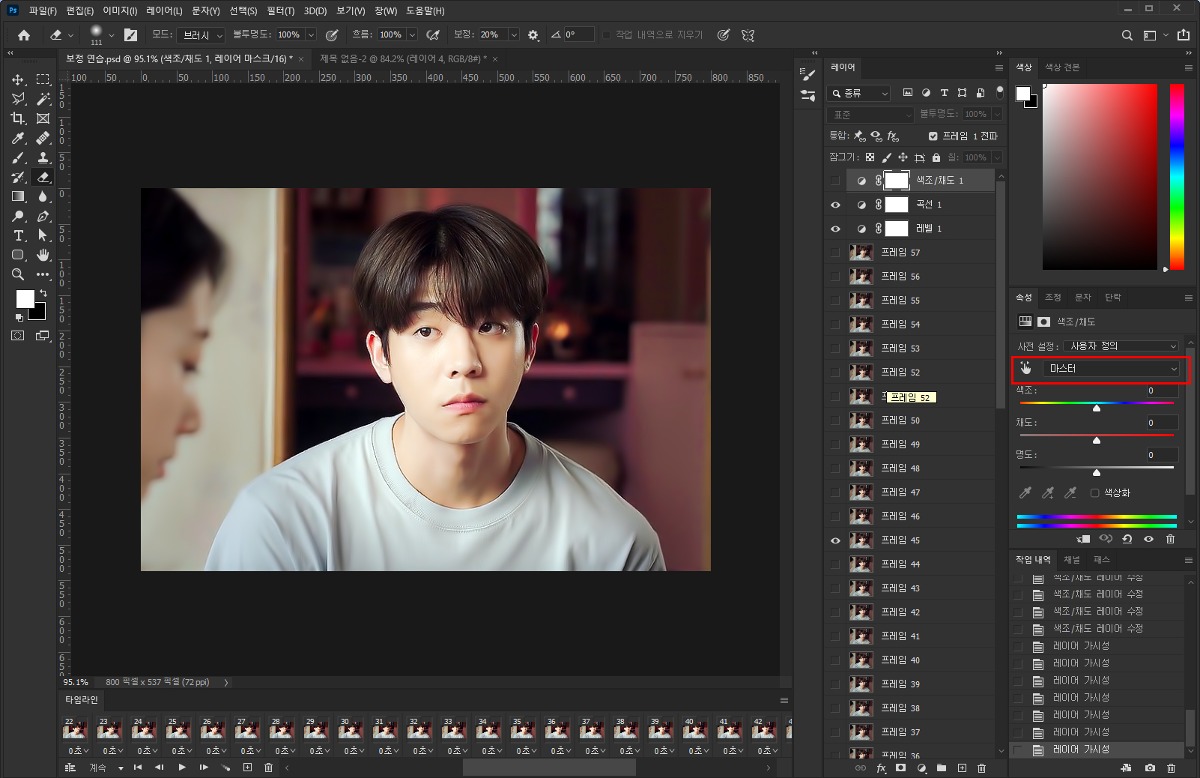Pick the Horizontal Type tool
Screen dimensions: 1200x778
[x=18, y=235]
